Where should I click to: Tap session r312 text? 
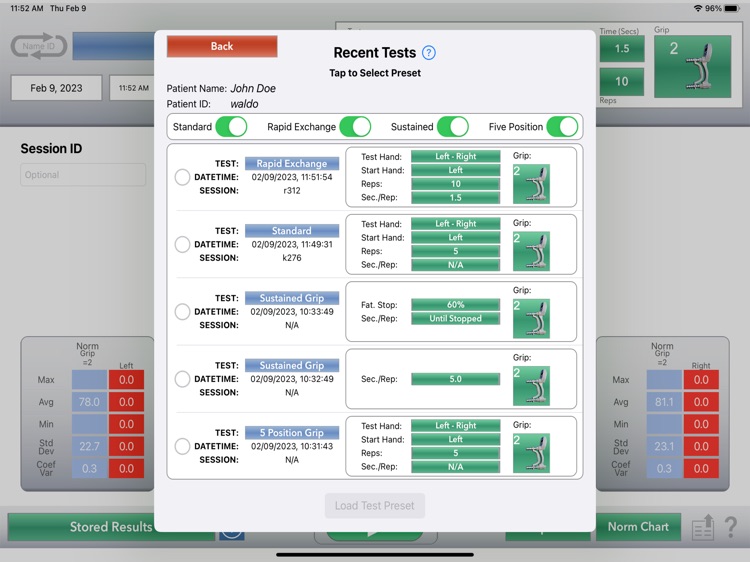tap(292, 190)
